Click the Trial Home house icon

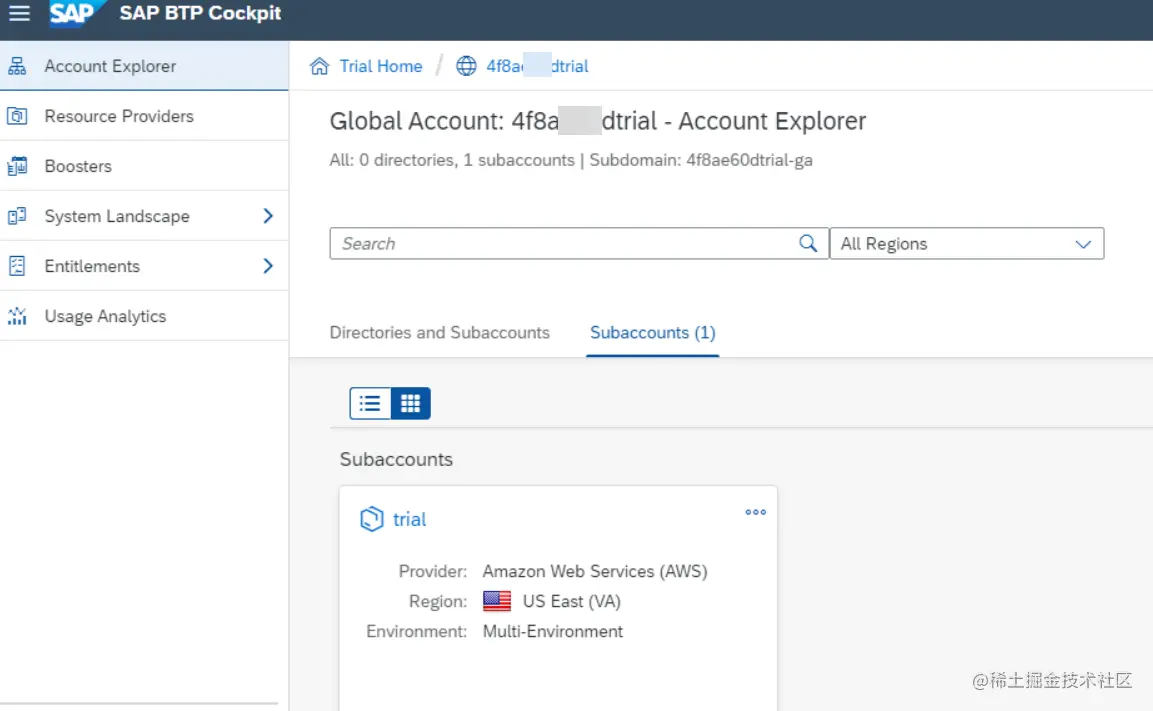click(319, 67)
